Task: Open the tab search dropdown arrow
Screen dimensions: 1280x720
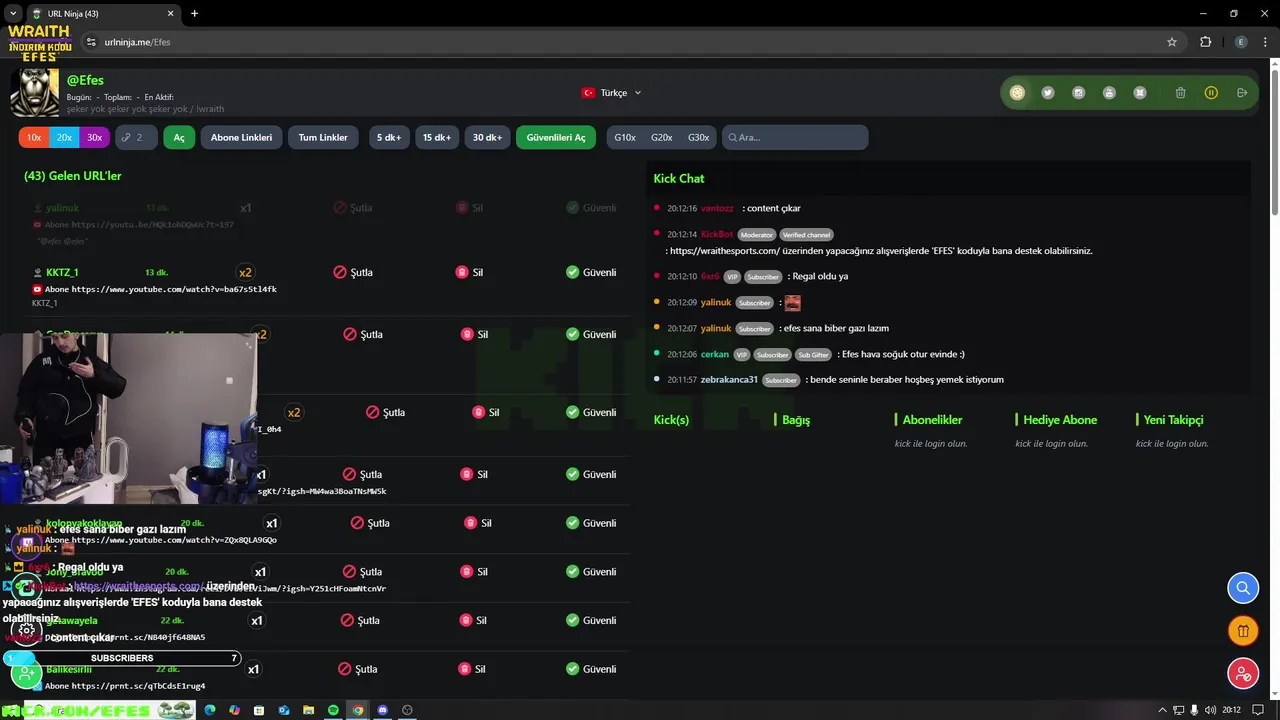Action: coord(13,14)
